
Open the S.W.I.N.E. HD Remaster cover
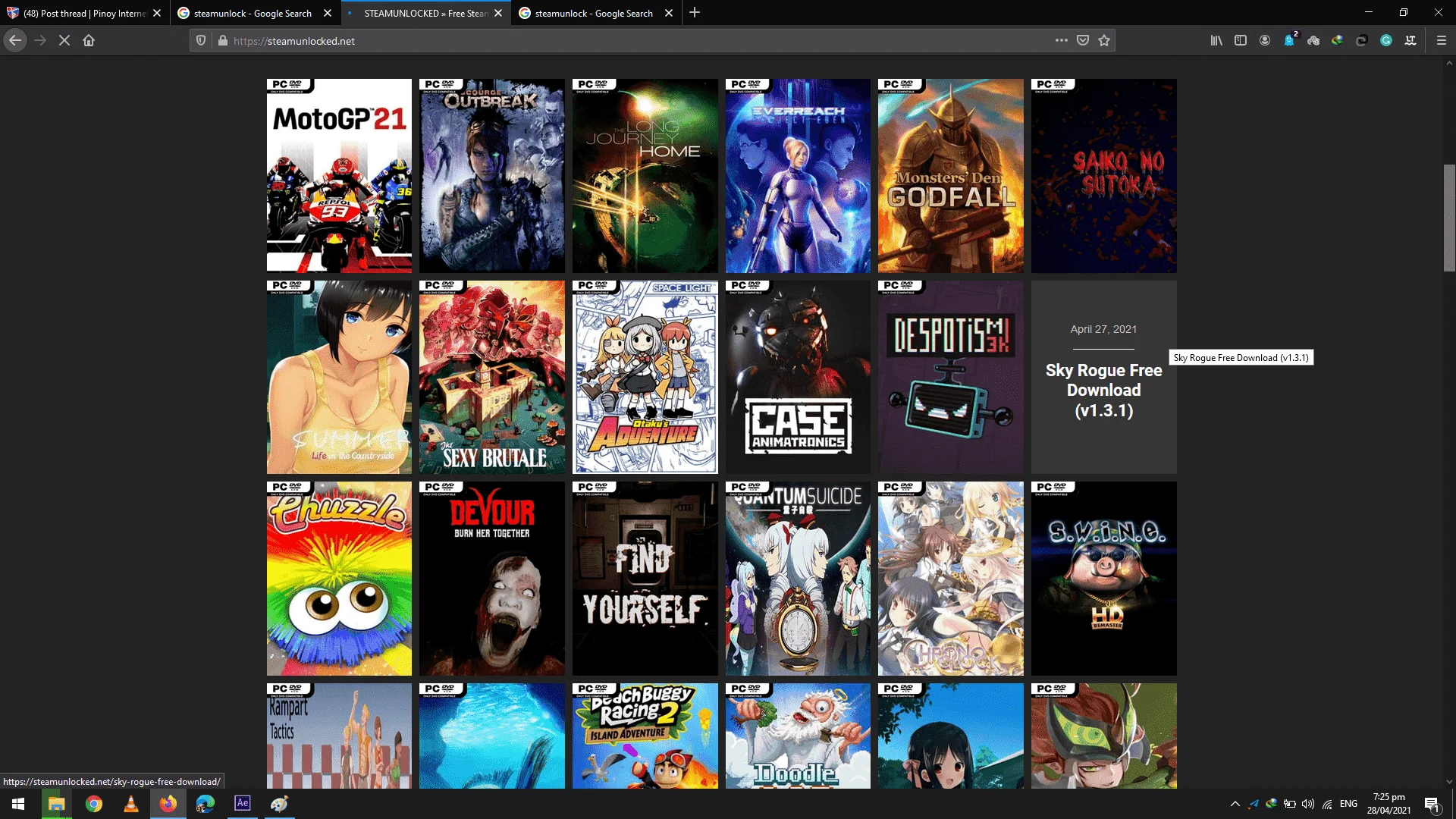1104,579
